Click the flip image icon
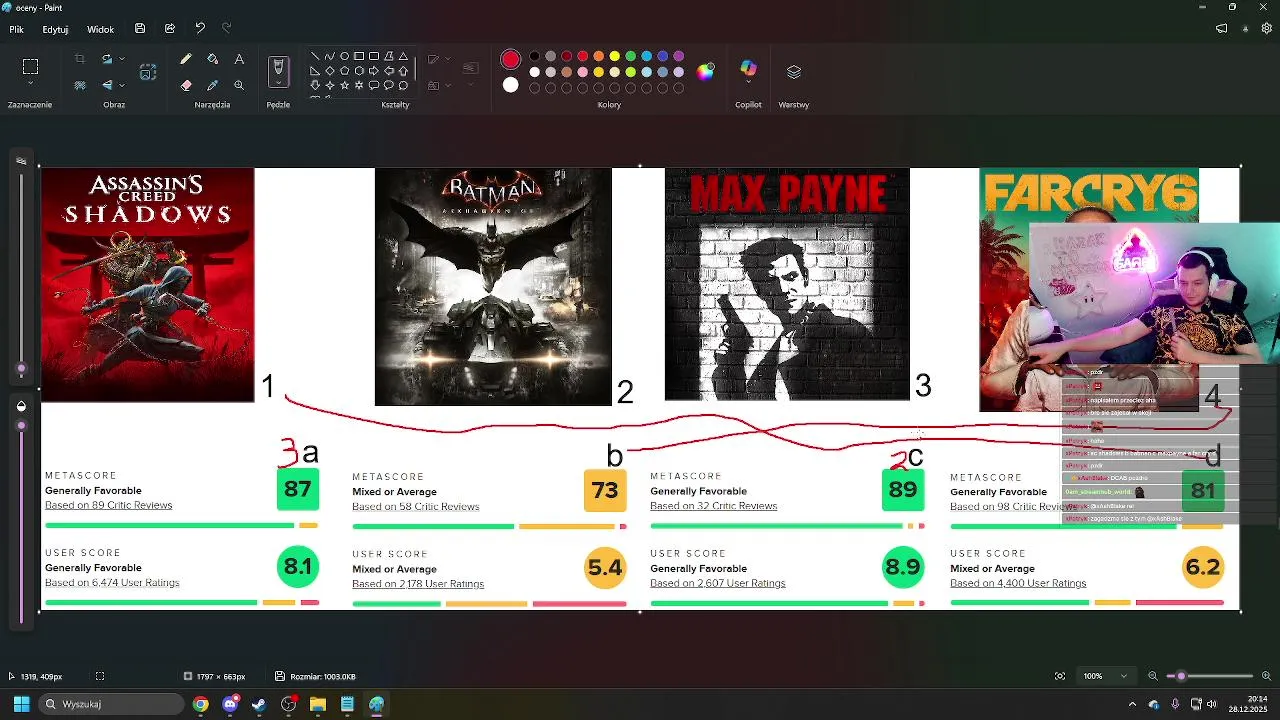1280x720 pixels. (x=106, y=86)
